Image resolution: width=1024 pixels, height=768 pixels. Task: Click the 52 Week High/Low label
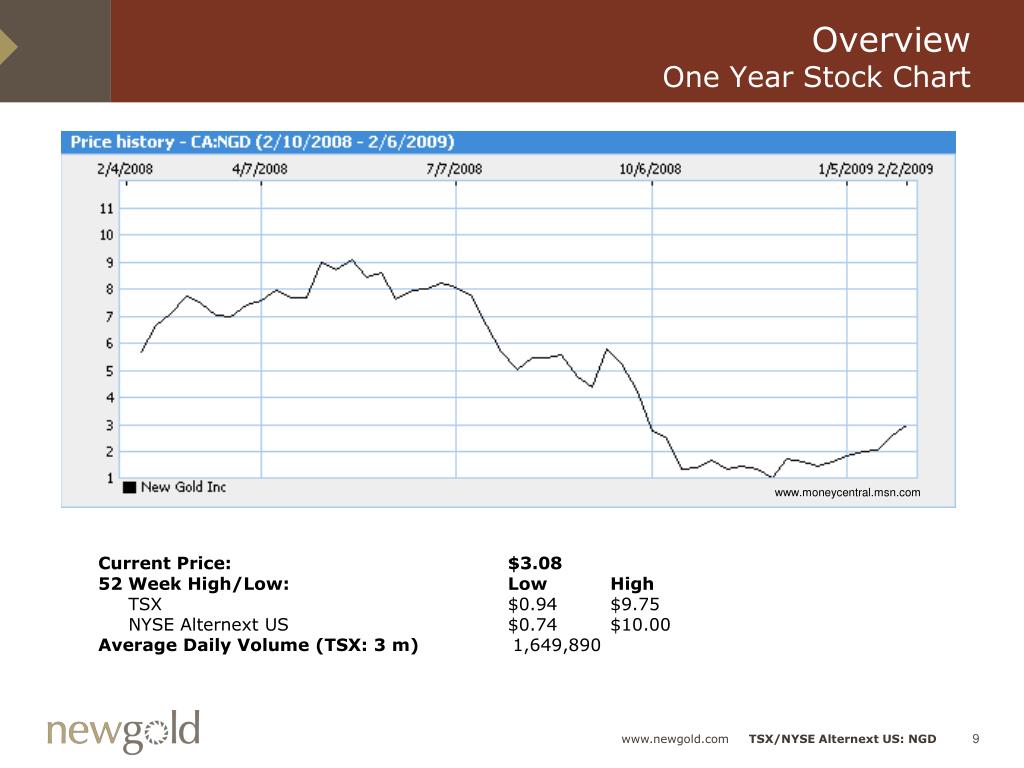coord(193,584)
